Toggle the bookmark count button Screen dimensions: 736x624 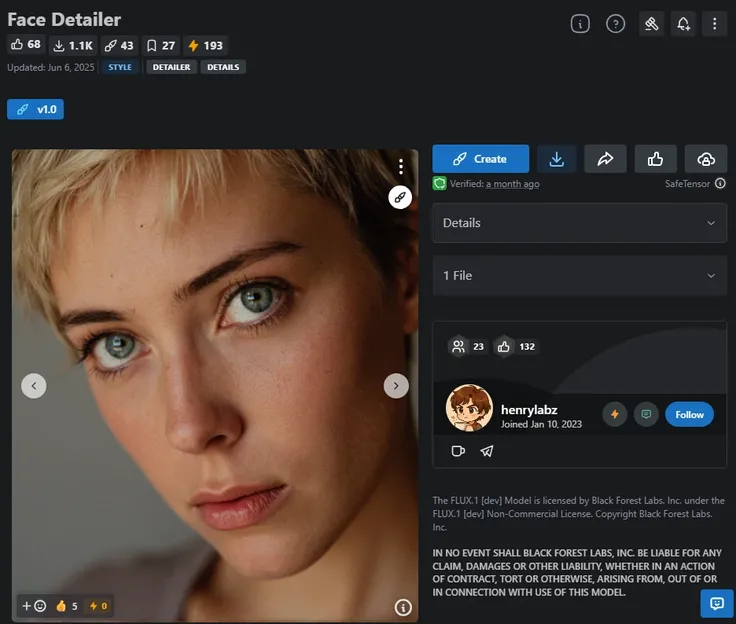(x=160, y=45)
